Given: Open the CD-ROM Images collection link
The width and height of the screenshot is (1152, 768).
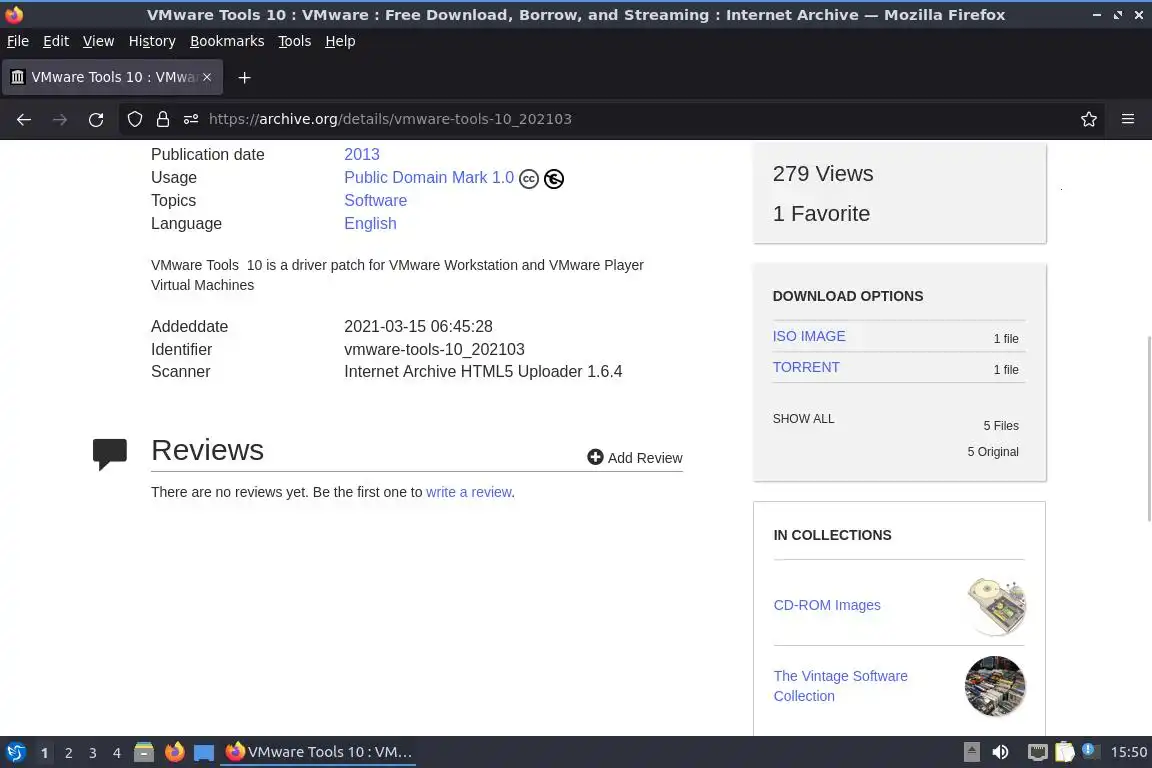Looking at the screenshot, I should [827, 605].
